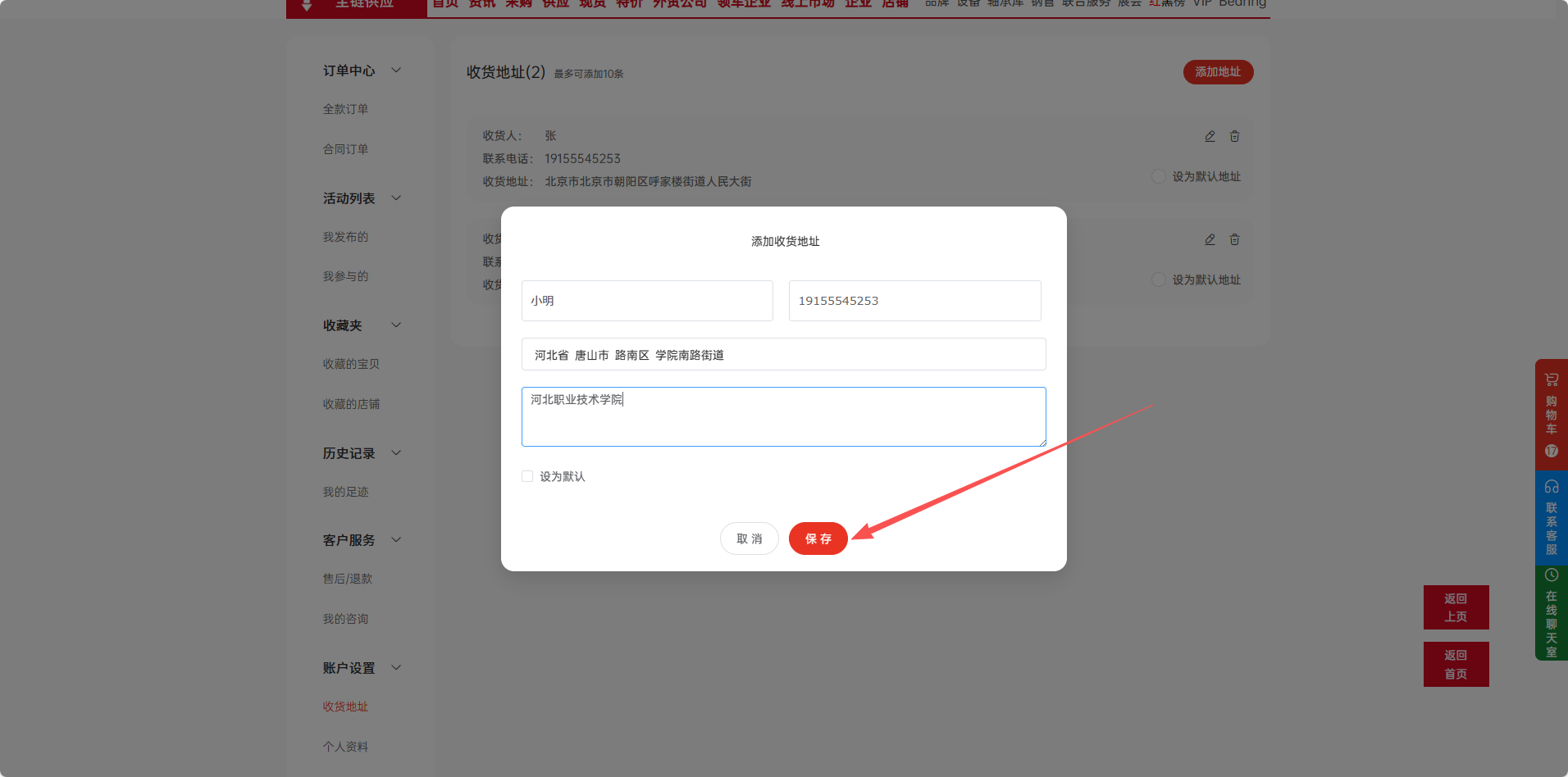
Task: Tick the 设为默认 checkbox in dialog
Action: [x=527, y=476]
